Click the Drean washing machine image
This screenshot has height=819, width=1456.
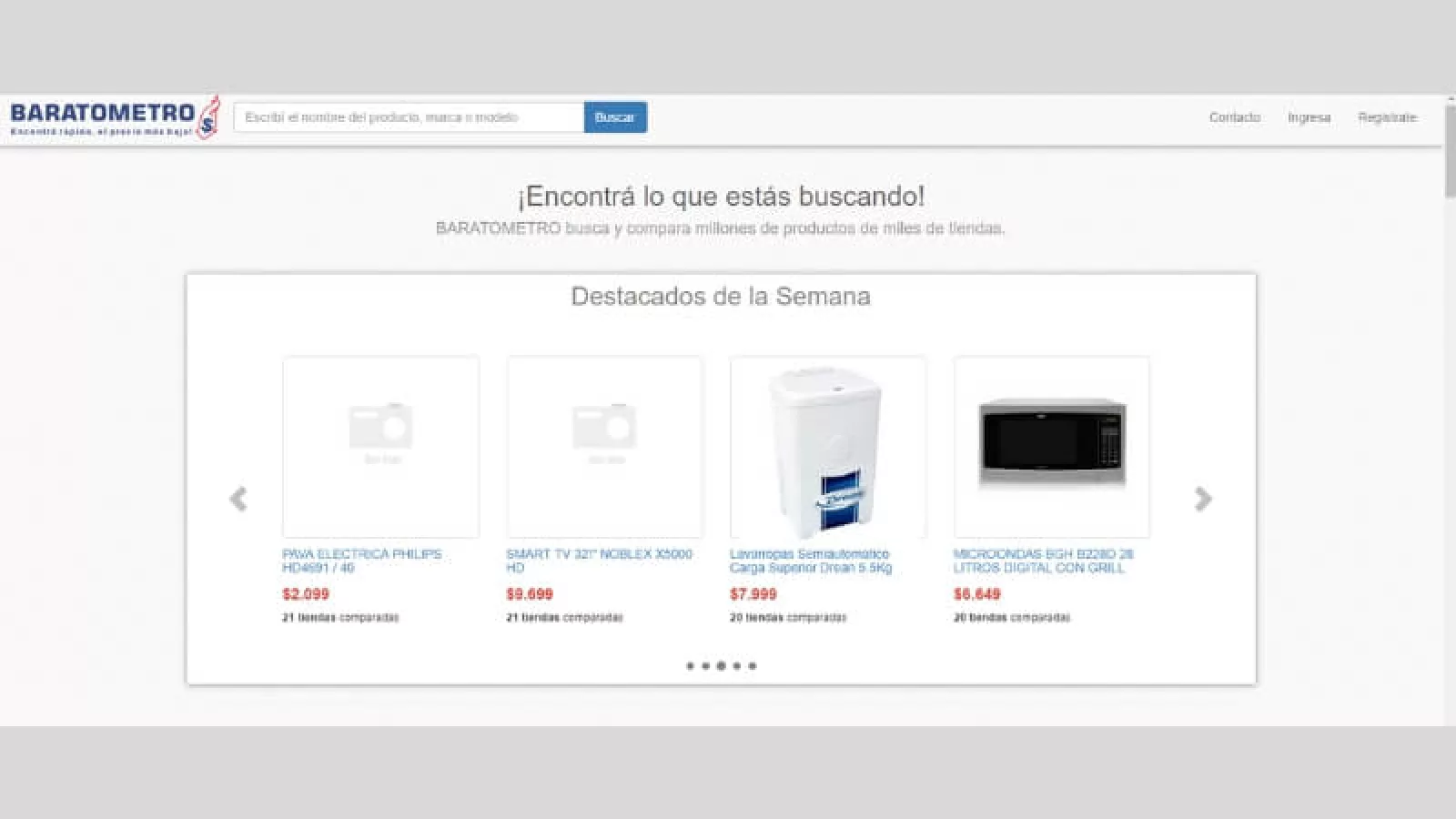click(x=828, y=447)
